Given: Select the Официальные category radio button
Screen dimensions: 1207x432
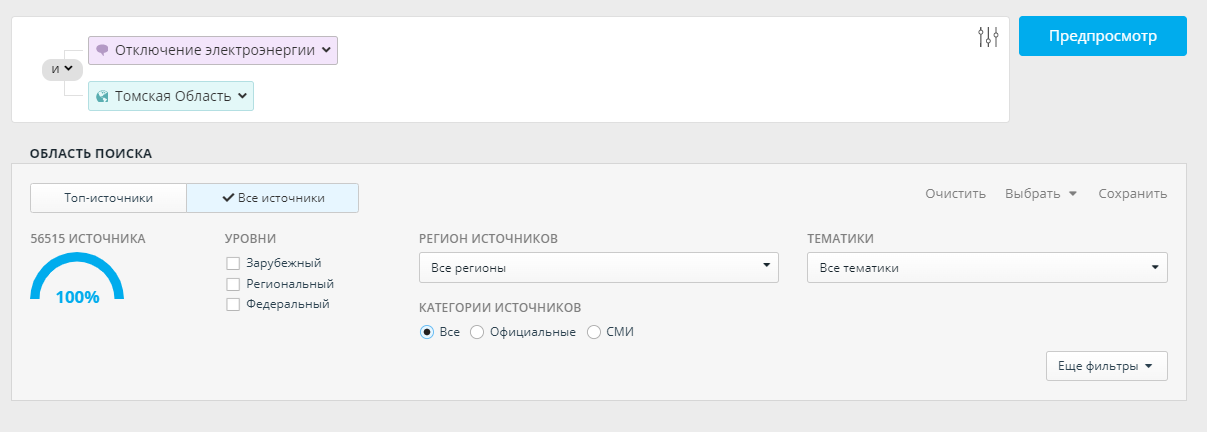Looking at the screenshot, I should 477,332.
